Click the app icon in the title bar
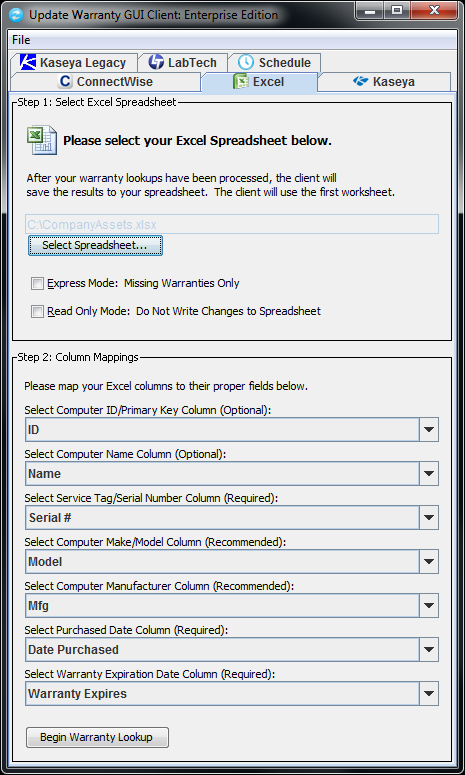 click(16, 14)
